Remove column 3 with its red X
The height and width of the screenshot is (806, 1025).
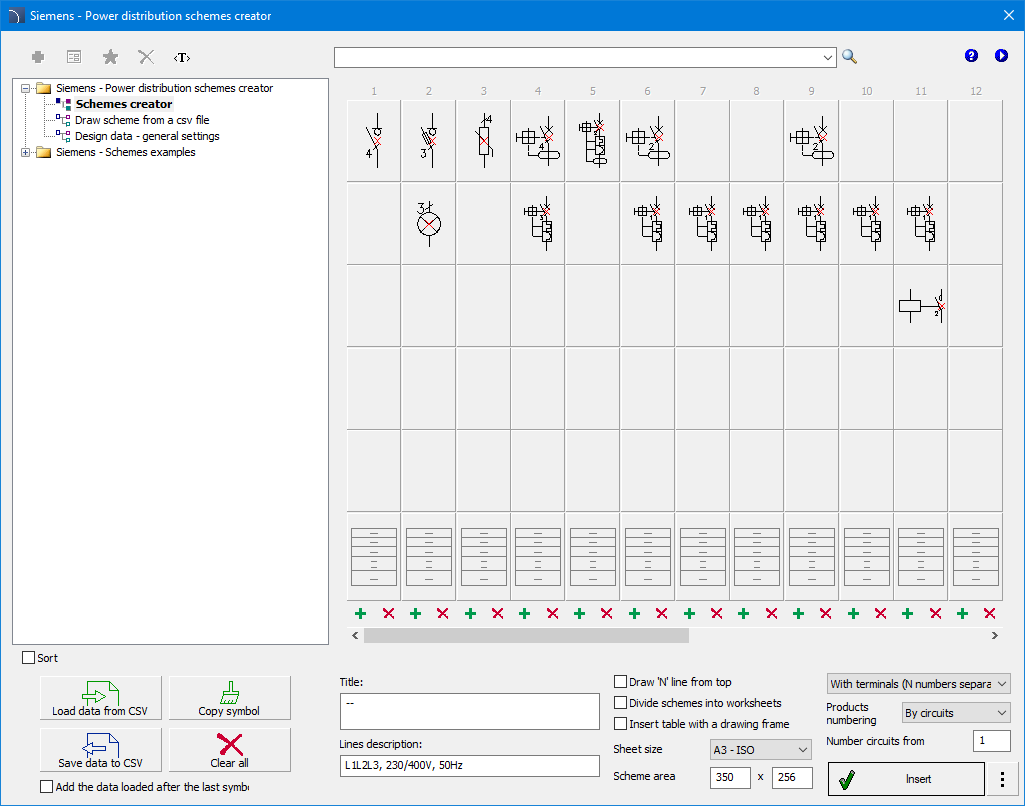497,613
